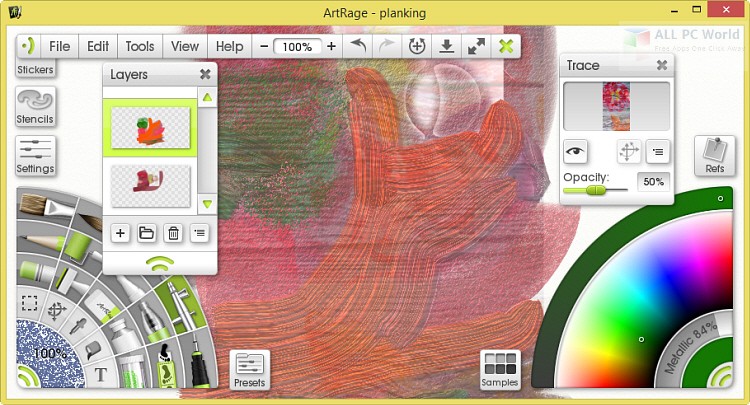Toggle fullscreen with diagonal arrows icon
This screenshot has height=405, width=750.
click(476, 46)
